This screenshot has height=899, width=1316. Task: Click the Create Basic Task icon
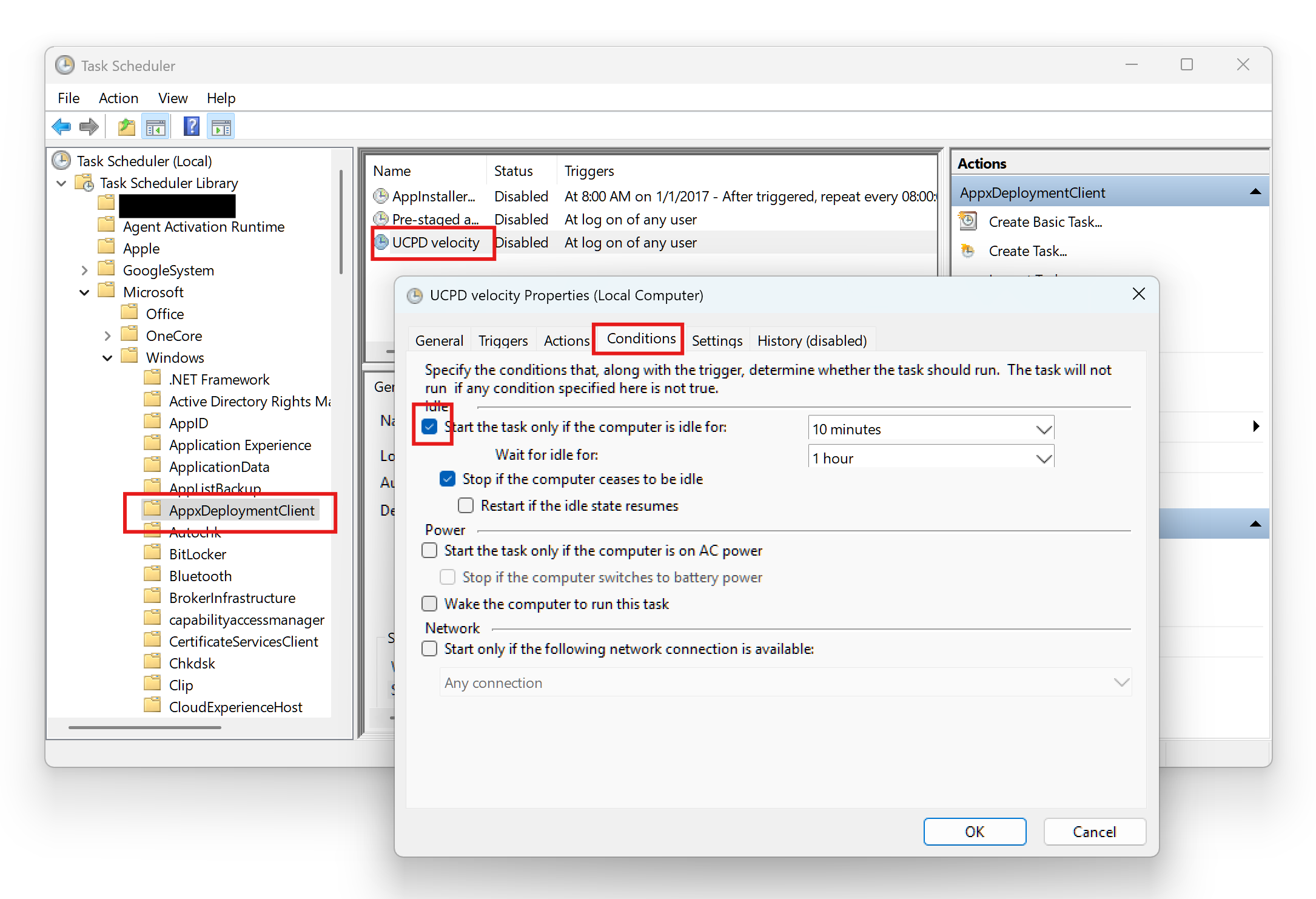coord(969,221)
